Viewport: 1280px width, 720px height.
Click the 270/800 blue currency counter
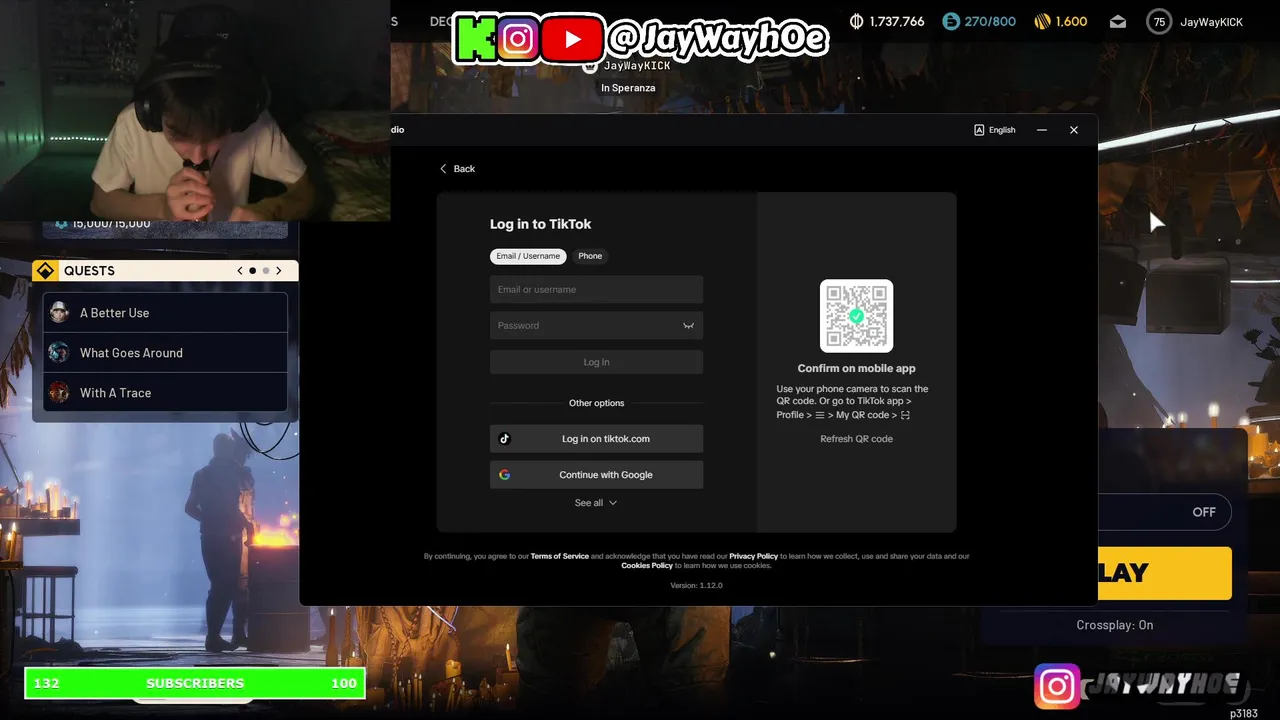[x=979, y=22]
